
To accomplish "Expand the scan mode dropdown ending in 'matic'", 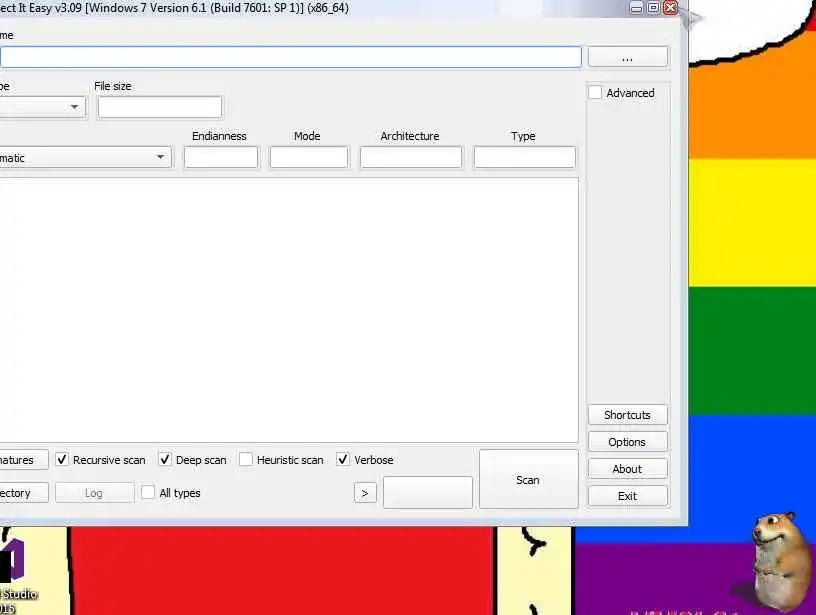I will (85, 157).
